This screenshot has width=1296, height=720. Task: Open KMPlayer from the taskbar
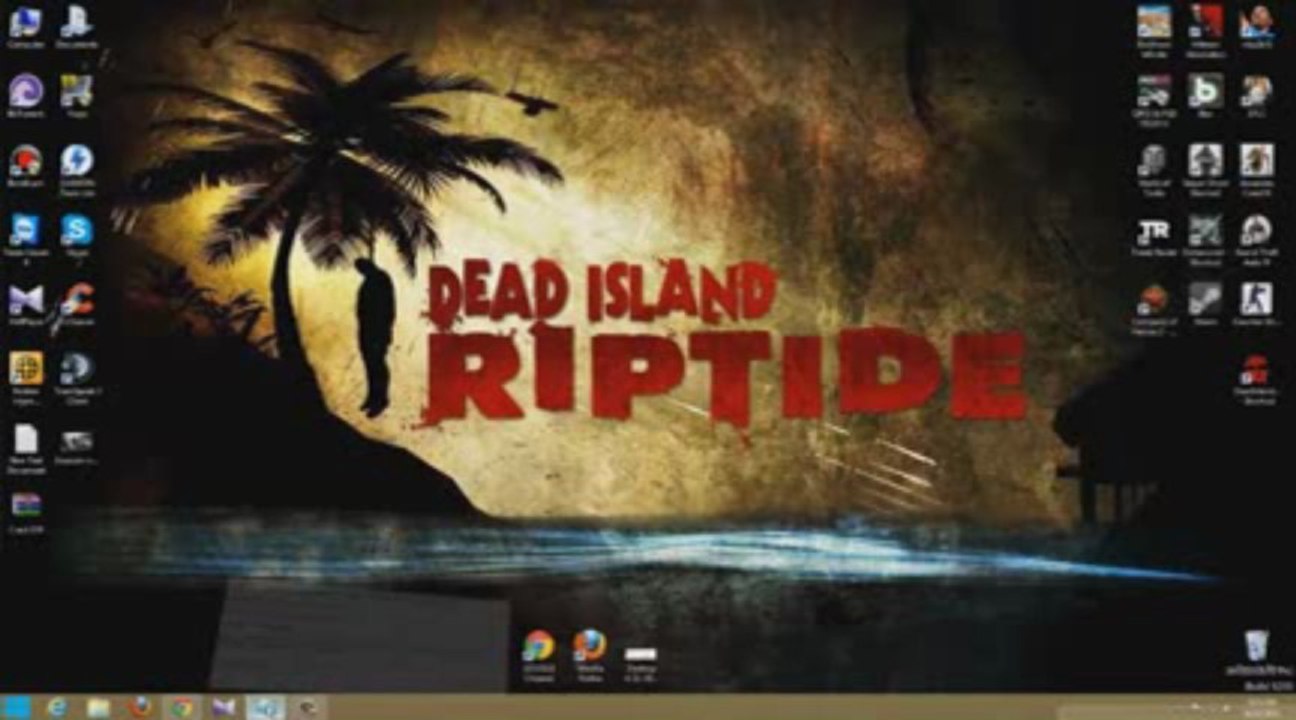(x=224, y=707)
